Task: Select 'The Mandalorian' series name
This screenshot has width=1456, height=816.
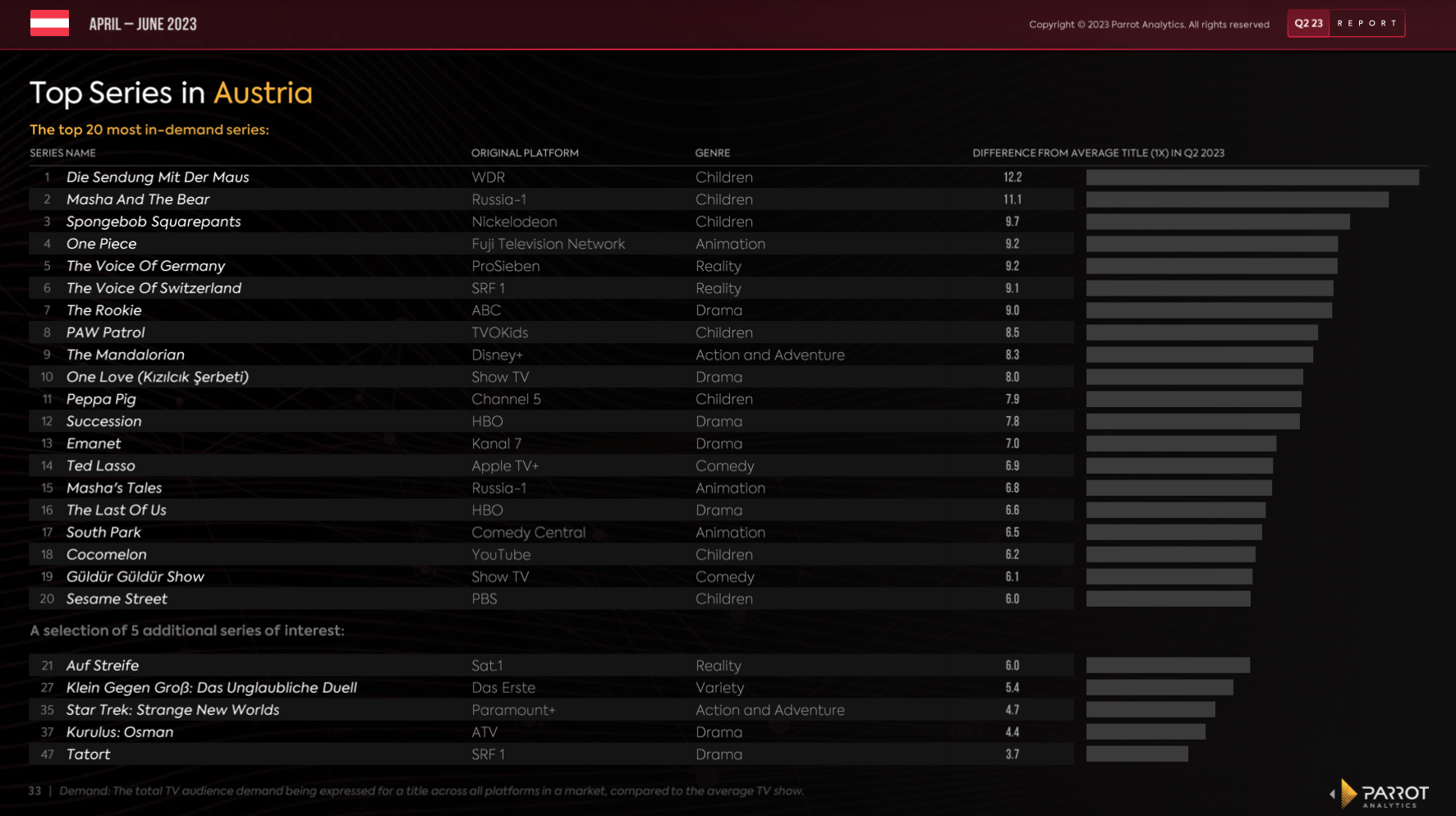Action: click(x=126, y=355)
